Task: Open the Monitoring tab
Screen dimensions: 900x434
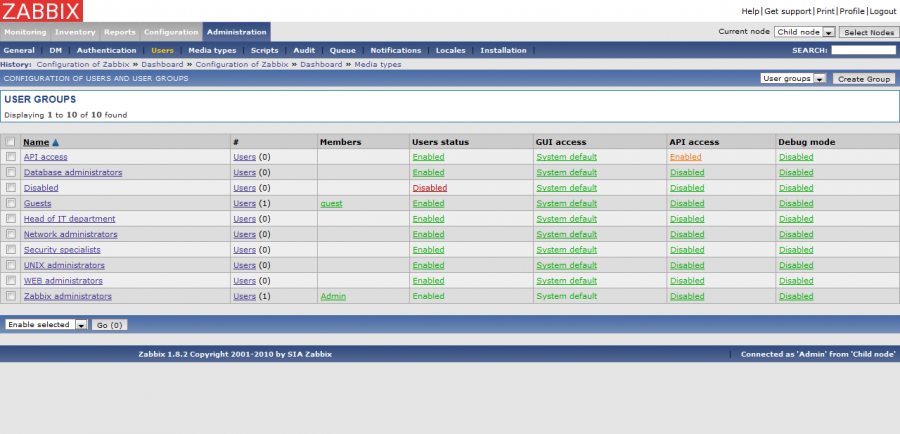Action: (25, 32)
